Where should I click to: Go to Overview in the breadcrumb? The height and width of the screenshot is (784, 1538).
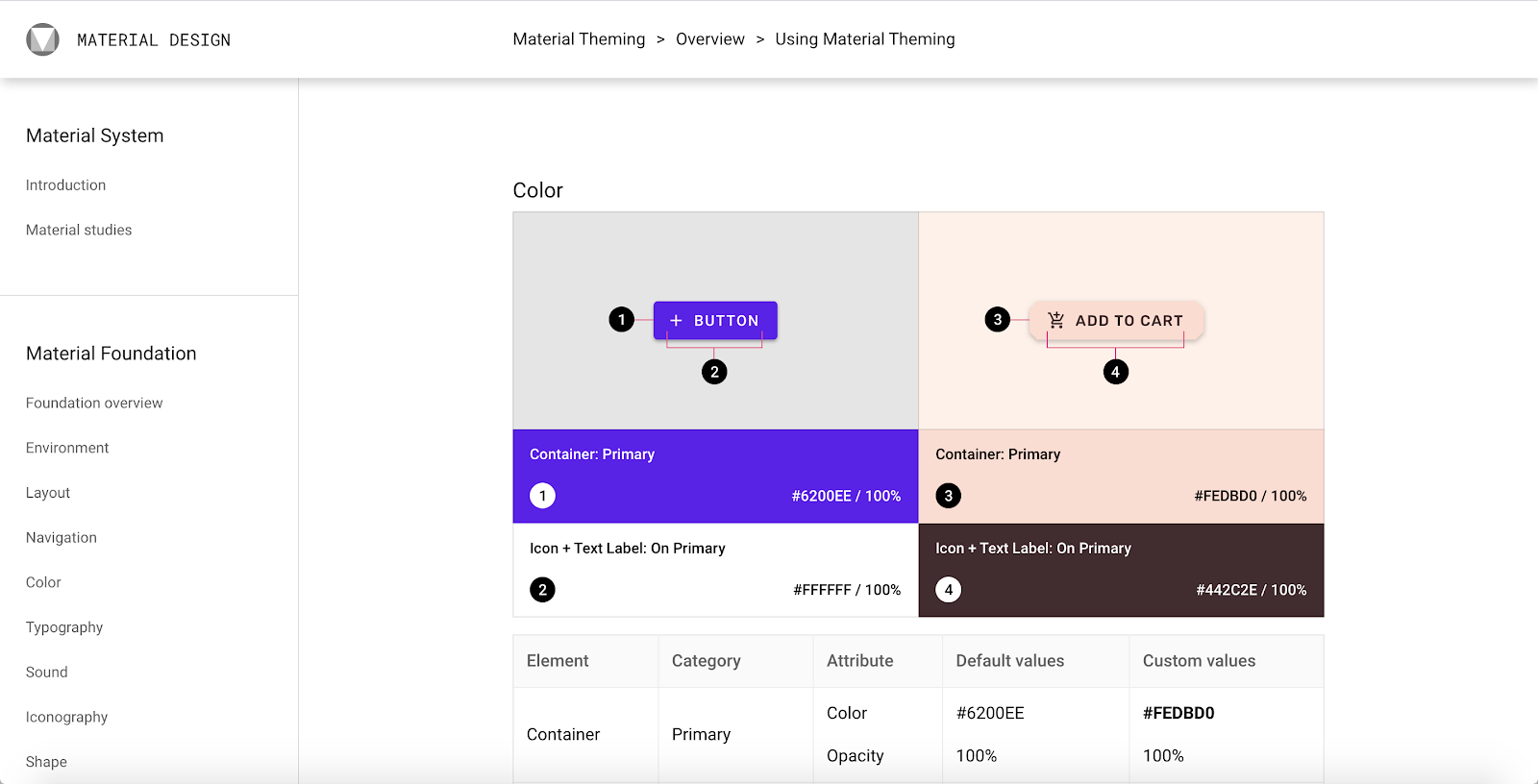click(710, 39)
